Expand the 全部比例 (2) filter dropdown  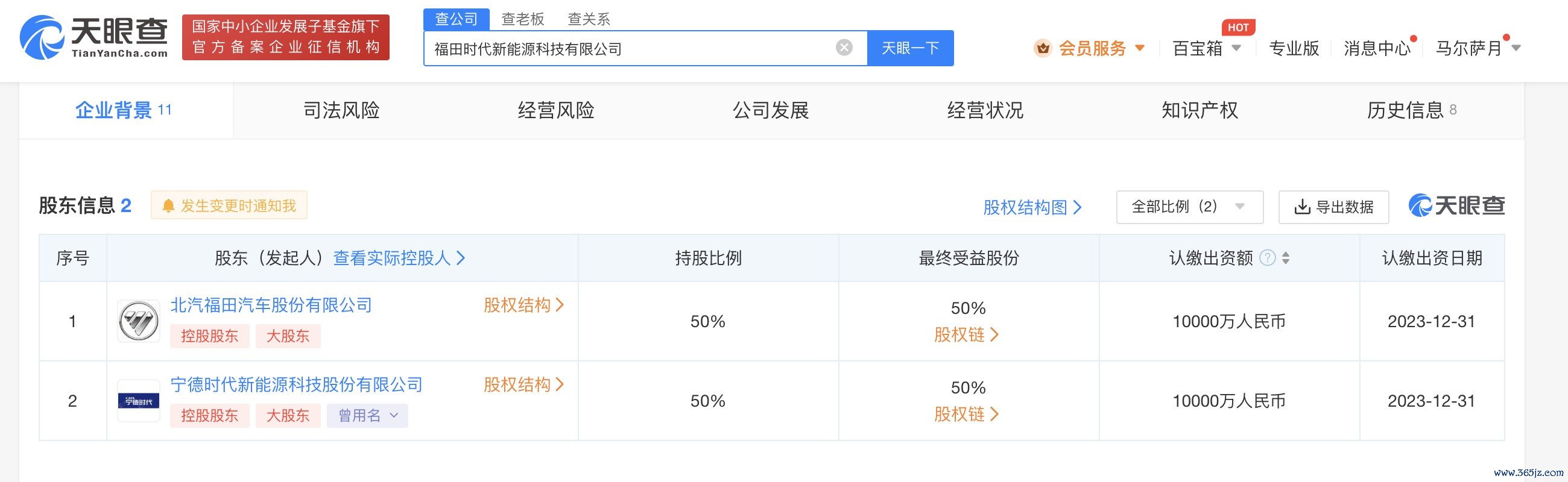coord(1189,207)
